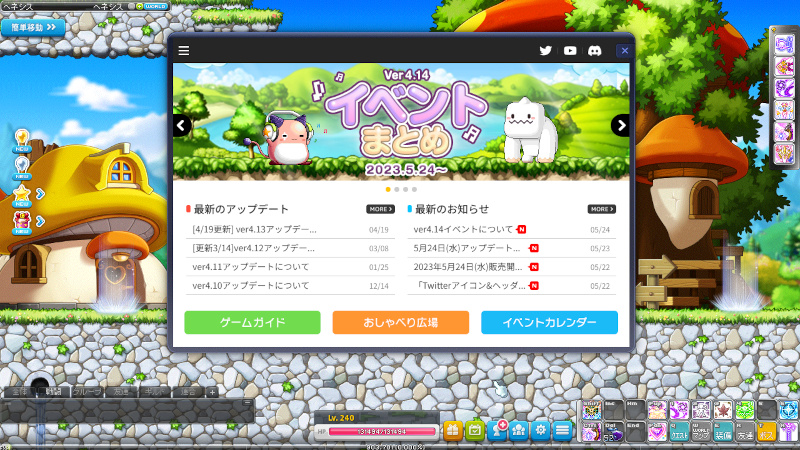
Task: Use the red maple leaf skill slot
Action: [723, 410]
